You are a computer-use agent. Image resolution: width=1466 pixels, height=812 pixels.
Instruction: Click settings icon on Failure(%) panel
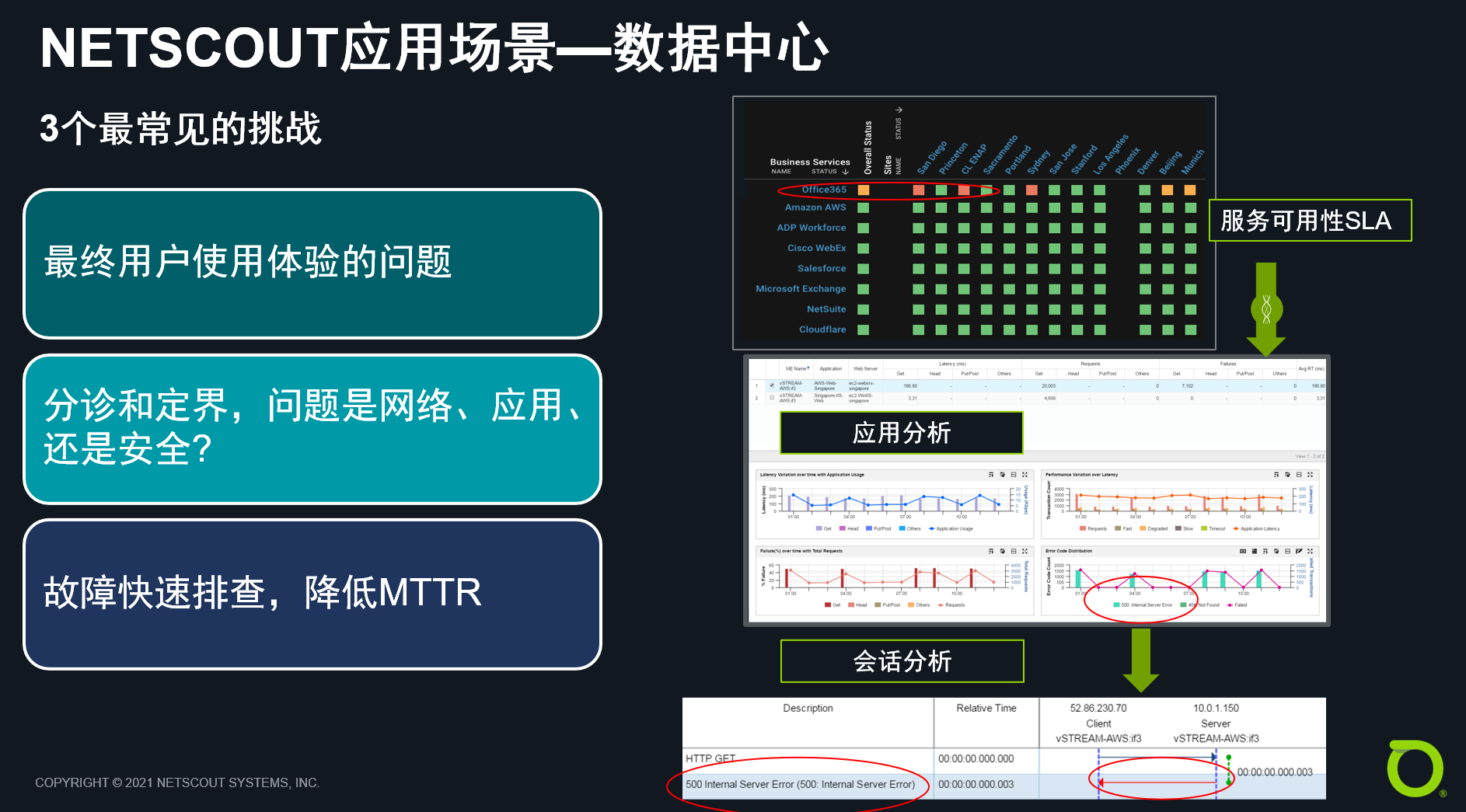(x=991, y=551)
